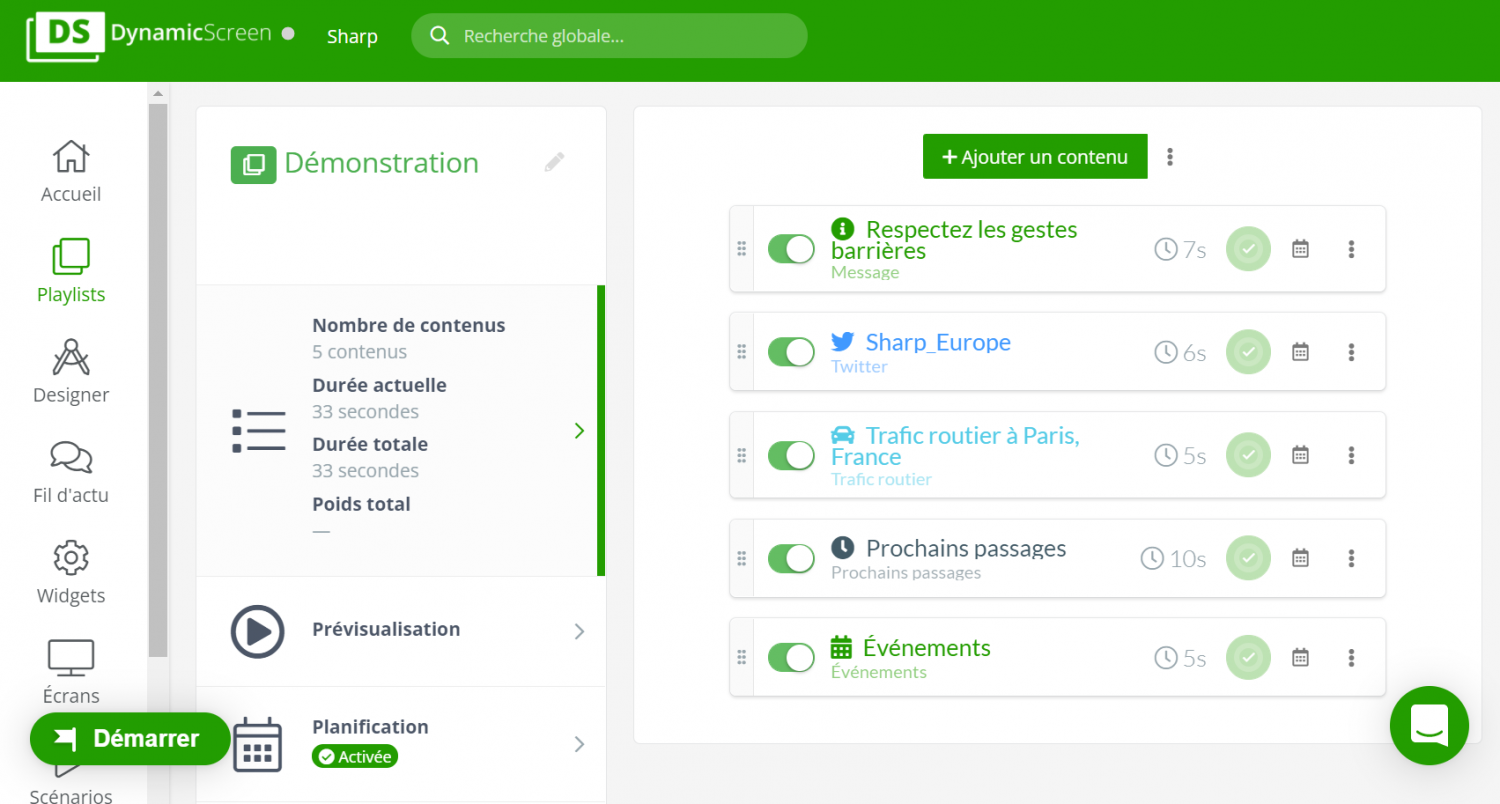Click the Sharp account name
1500x804 pixels.
352,37
